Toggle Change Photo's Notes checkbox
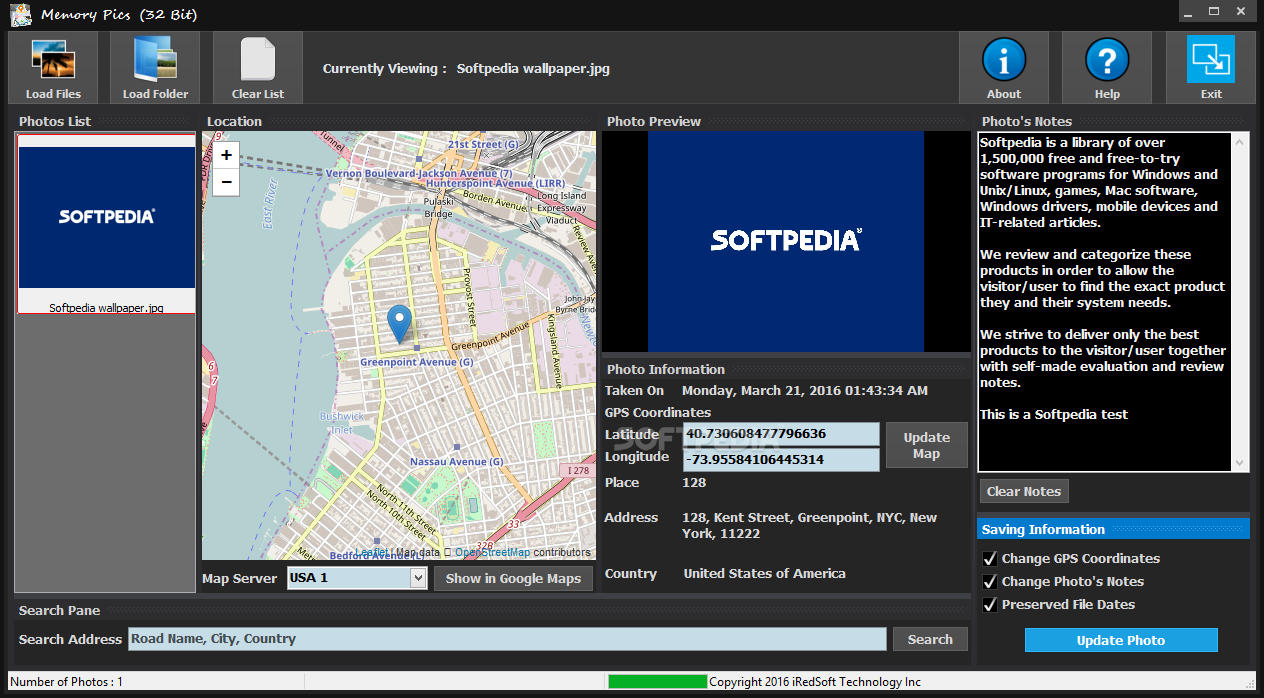Viewport: 1264px width, 698px height. tap(990, 581)
